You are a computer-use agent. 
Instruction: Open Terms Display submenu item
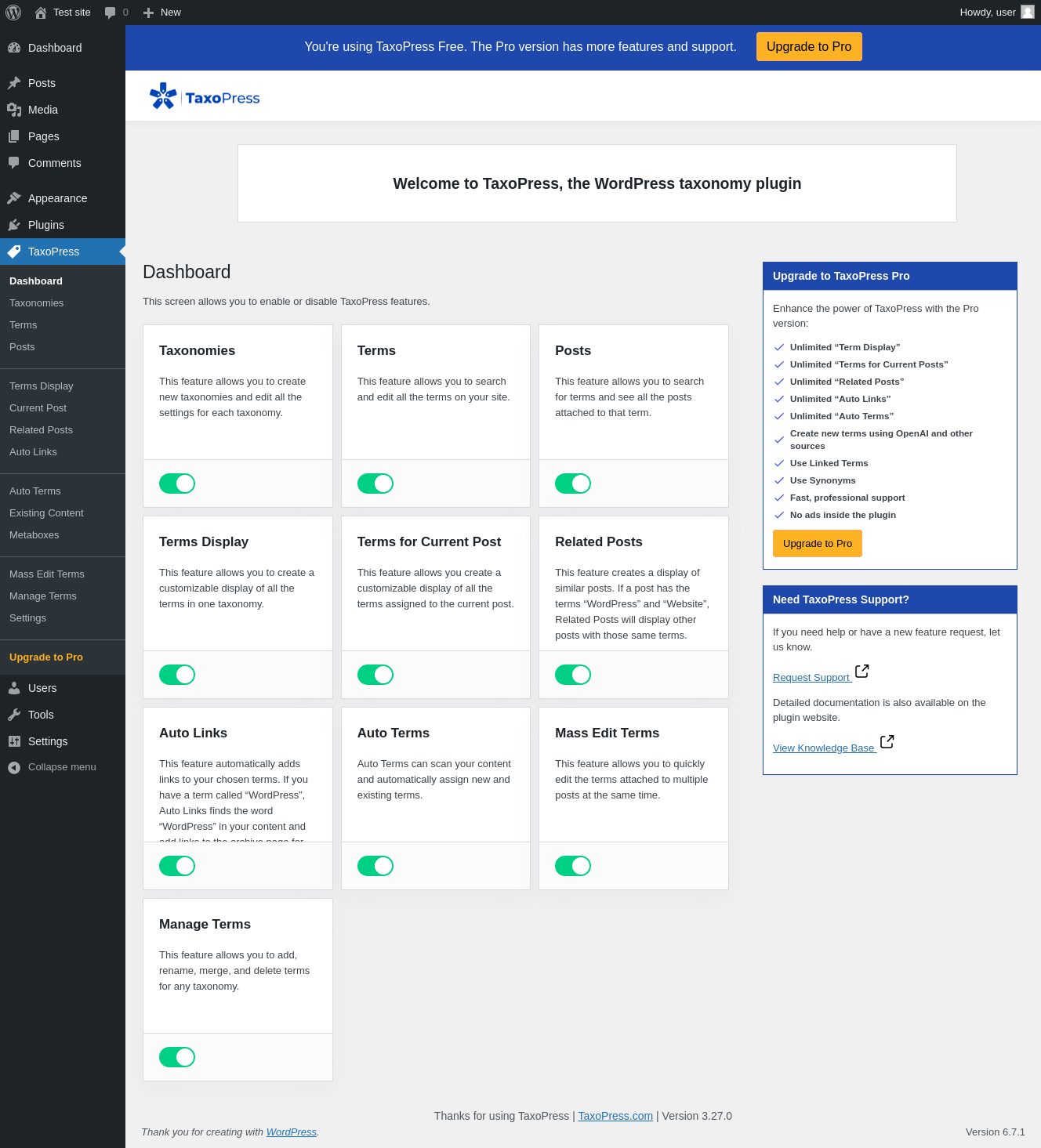(x=63, y=386)
